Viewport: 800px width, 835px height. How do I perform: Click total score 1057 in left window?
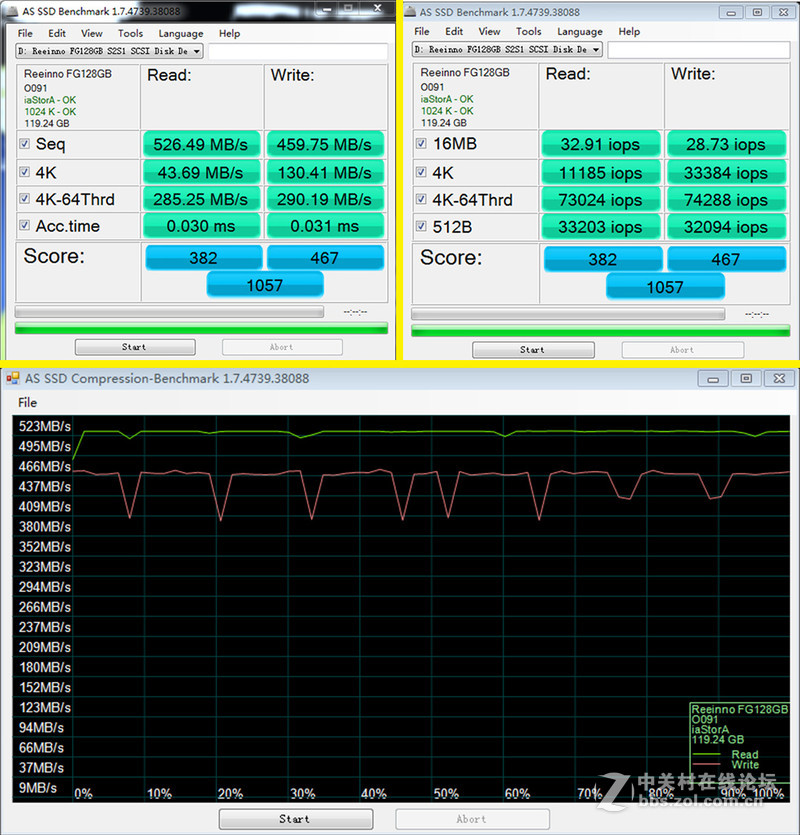tap(265, 285)
